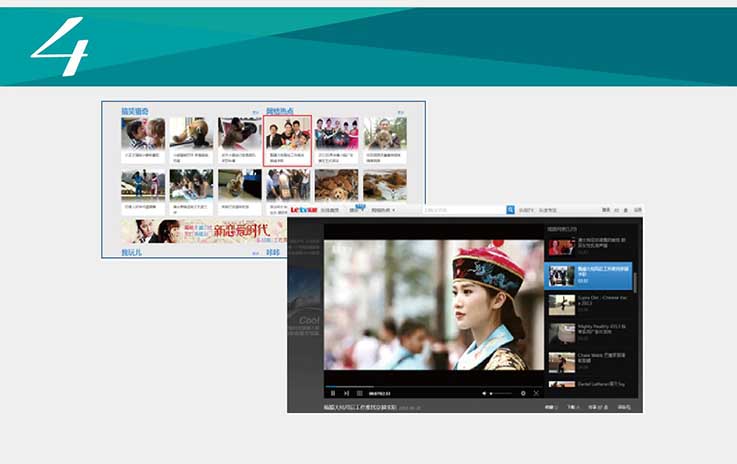
Task: Click the LeTV logo in player header
Action: coord(303,210)
